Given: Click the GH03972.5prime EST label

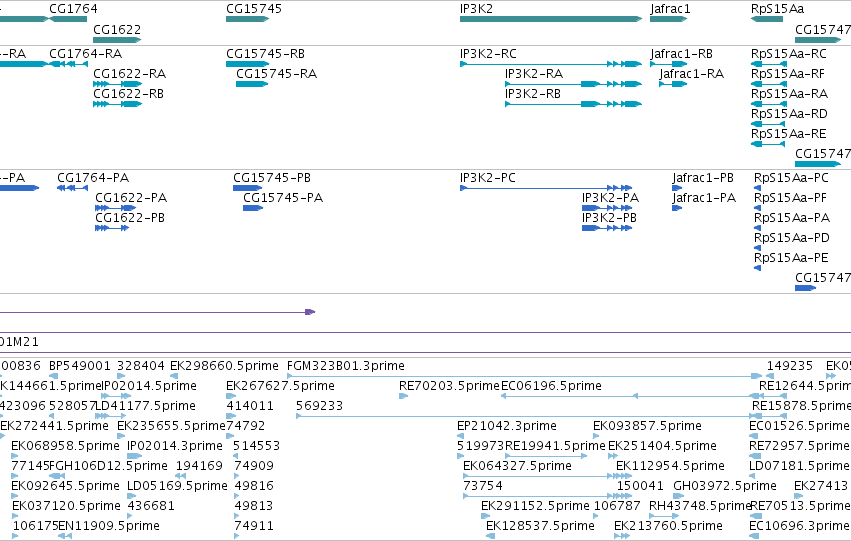Looking at the screenshot, I should [725, 486].
